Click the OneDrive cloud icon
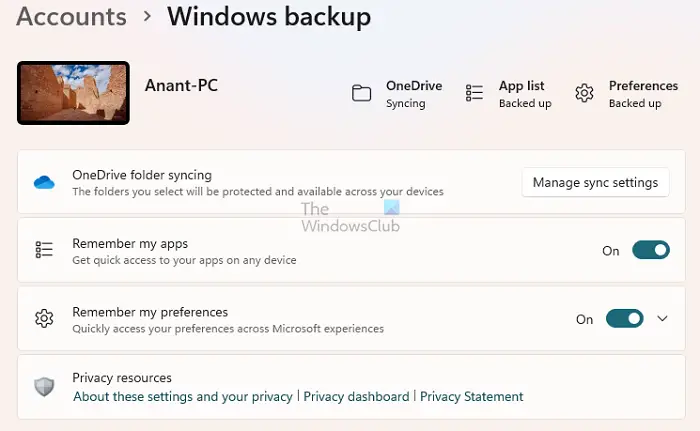Image resolution: width=700 pixels, height=431 pixels. coord(44,182)
